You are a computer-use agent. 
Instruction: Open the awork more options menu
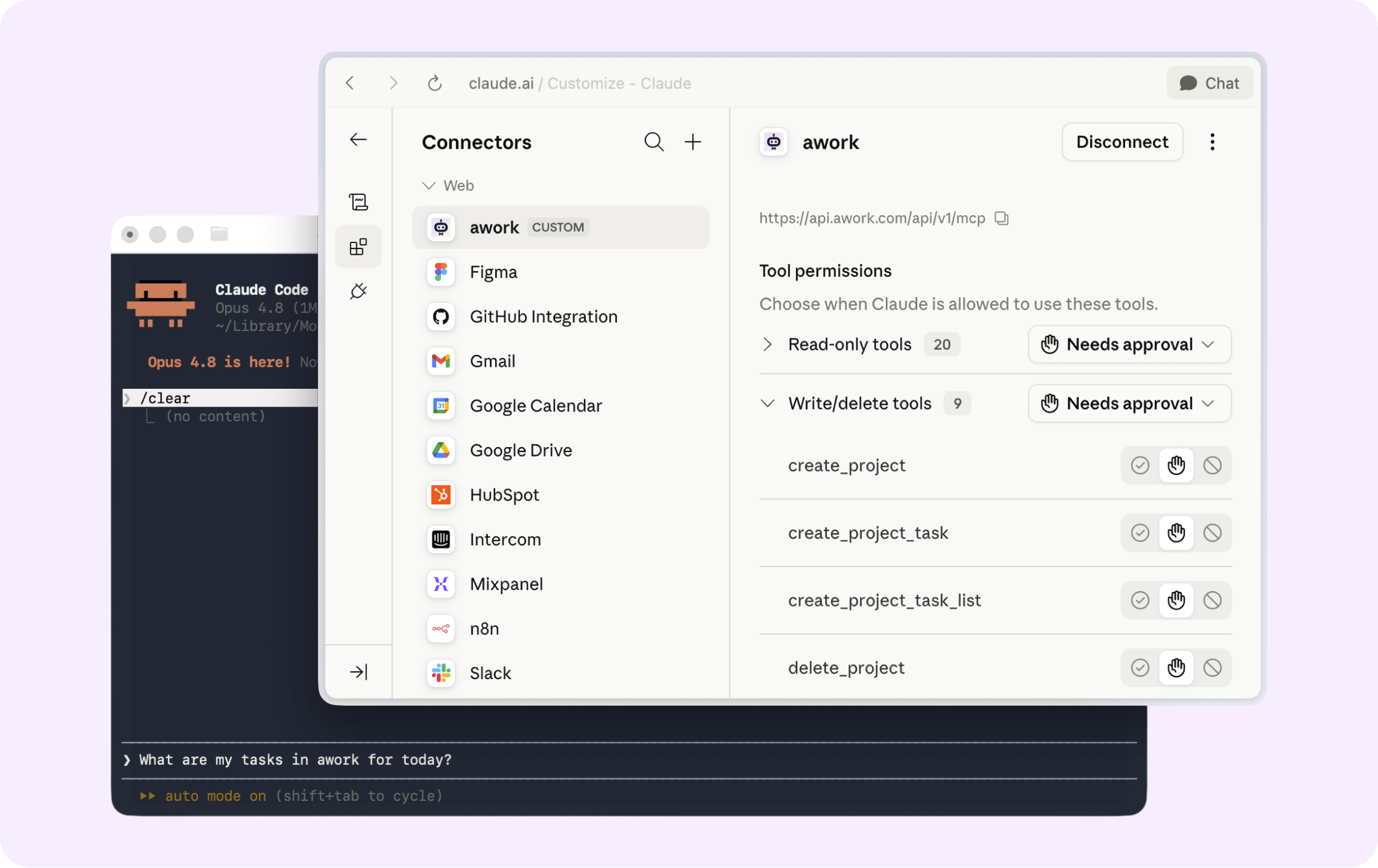(1212, 142)
